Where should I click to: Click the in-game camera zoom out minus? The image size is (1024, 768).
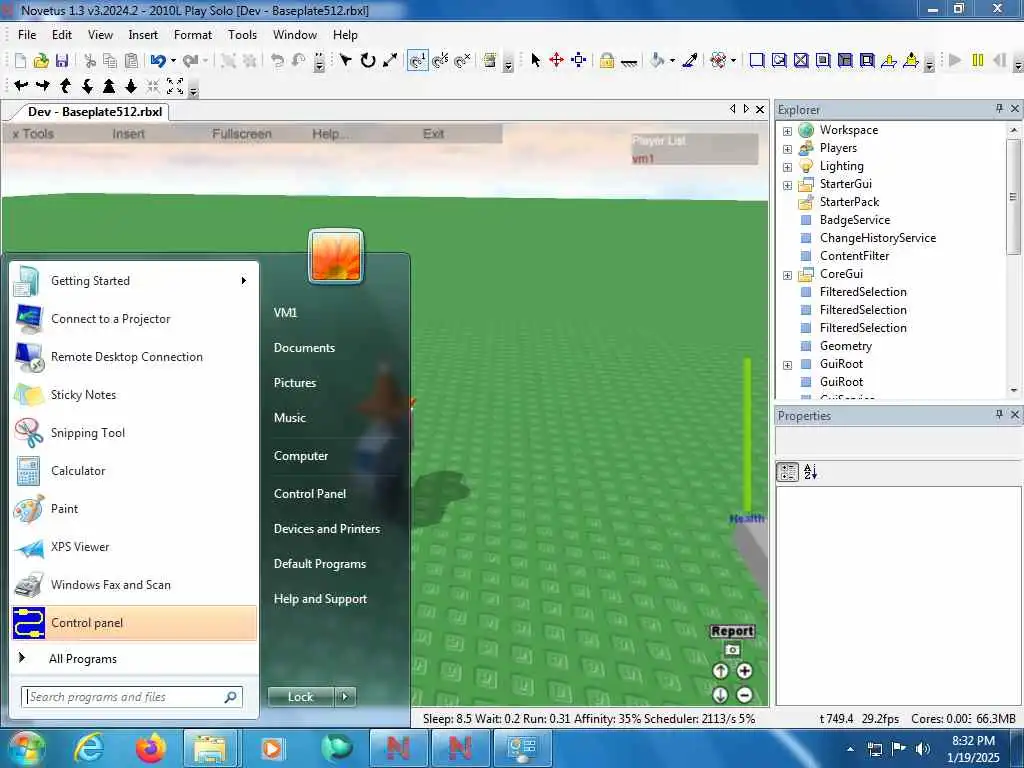pos(744,695)
